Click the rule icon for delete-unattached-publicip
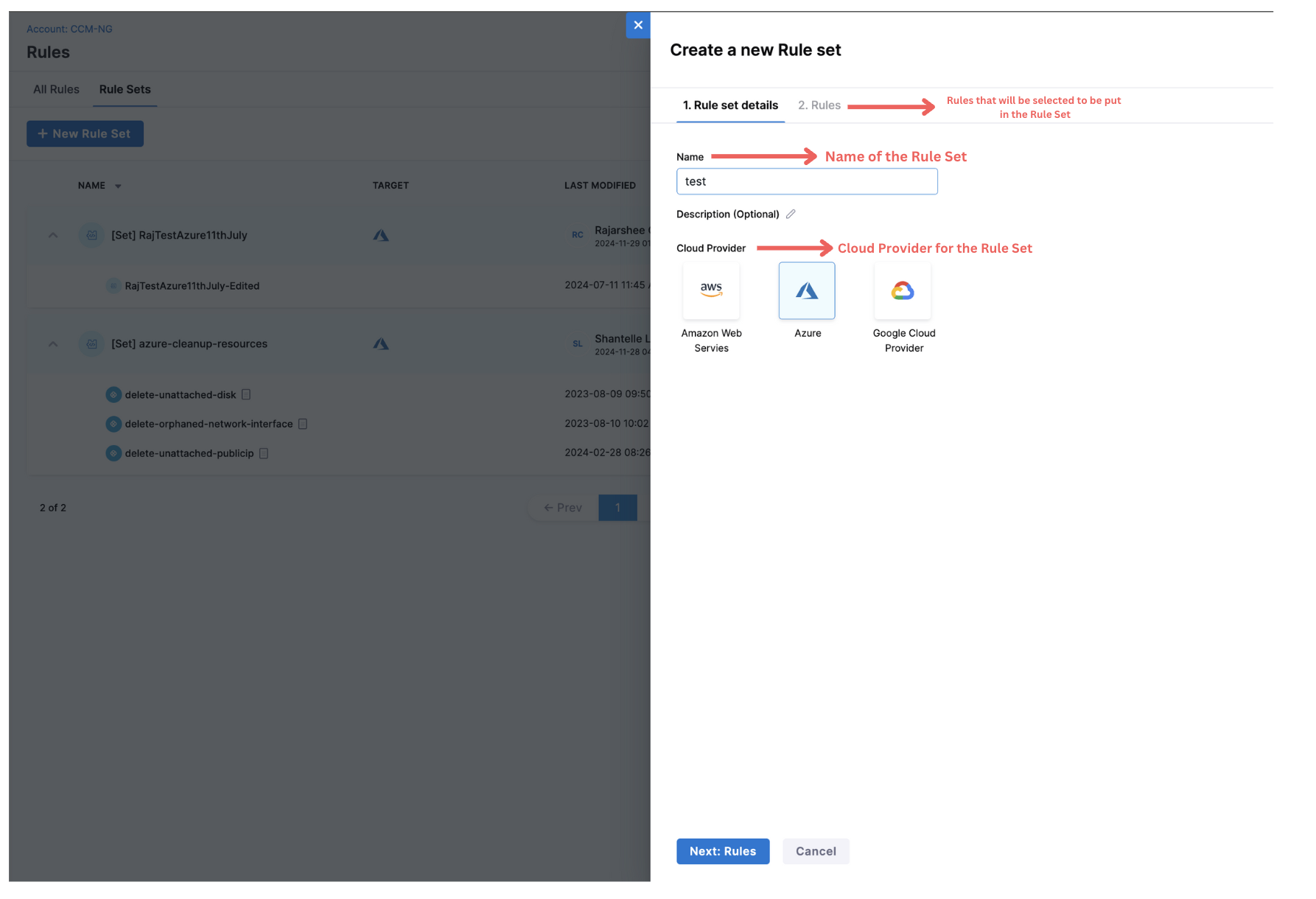The height and width of the screenshot is (899, 1316). coord(113,453)
